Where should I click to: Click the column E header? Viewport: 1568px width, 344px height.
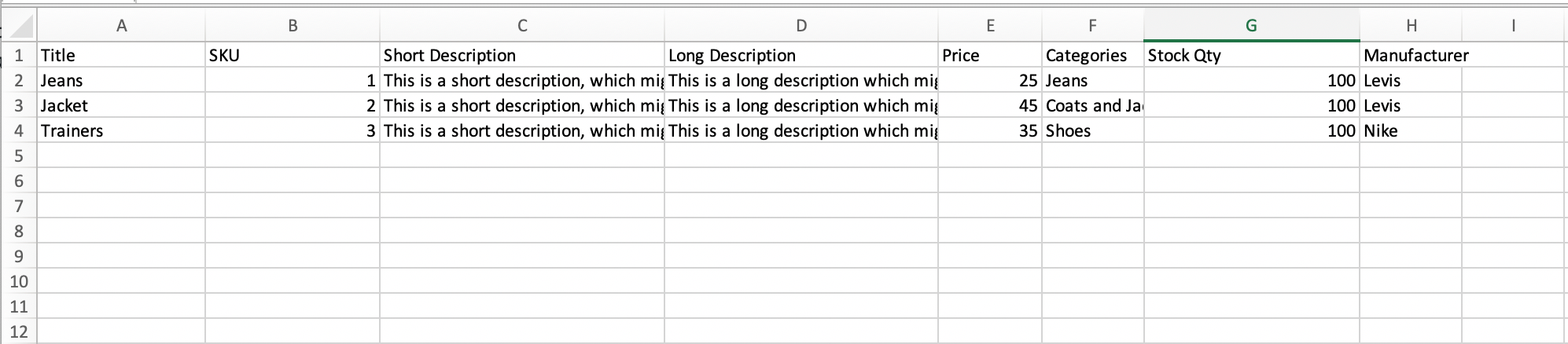[989, 26]
